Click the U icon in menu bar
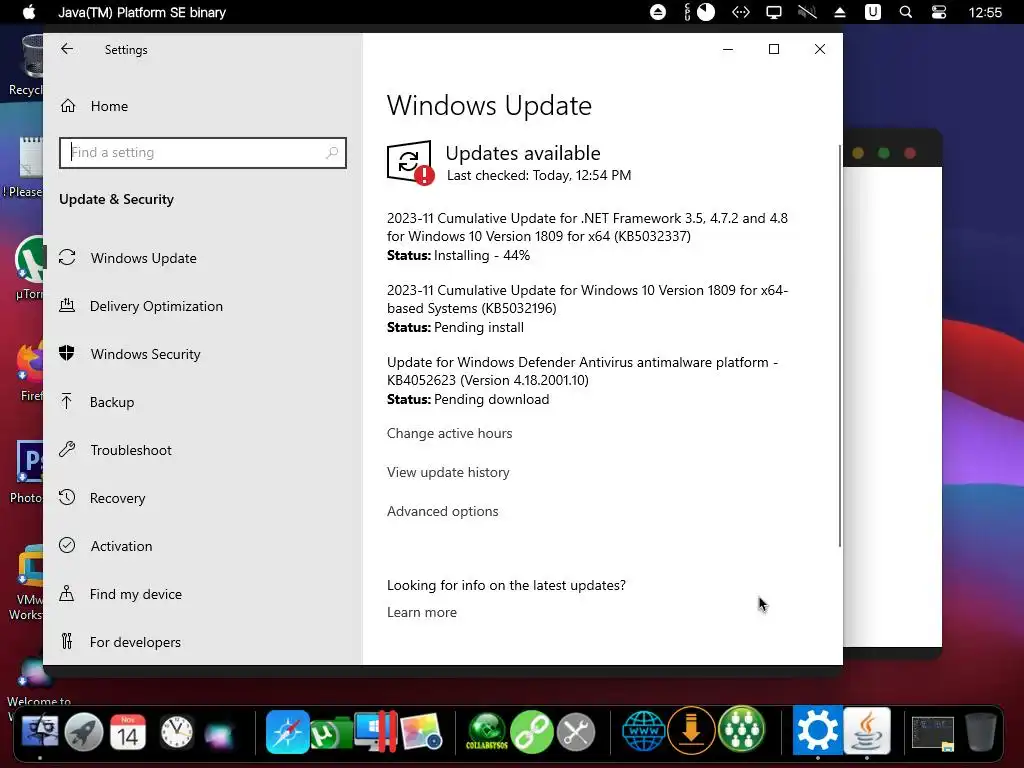 tap(872, 12)
